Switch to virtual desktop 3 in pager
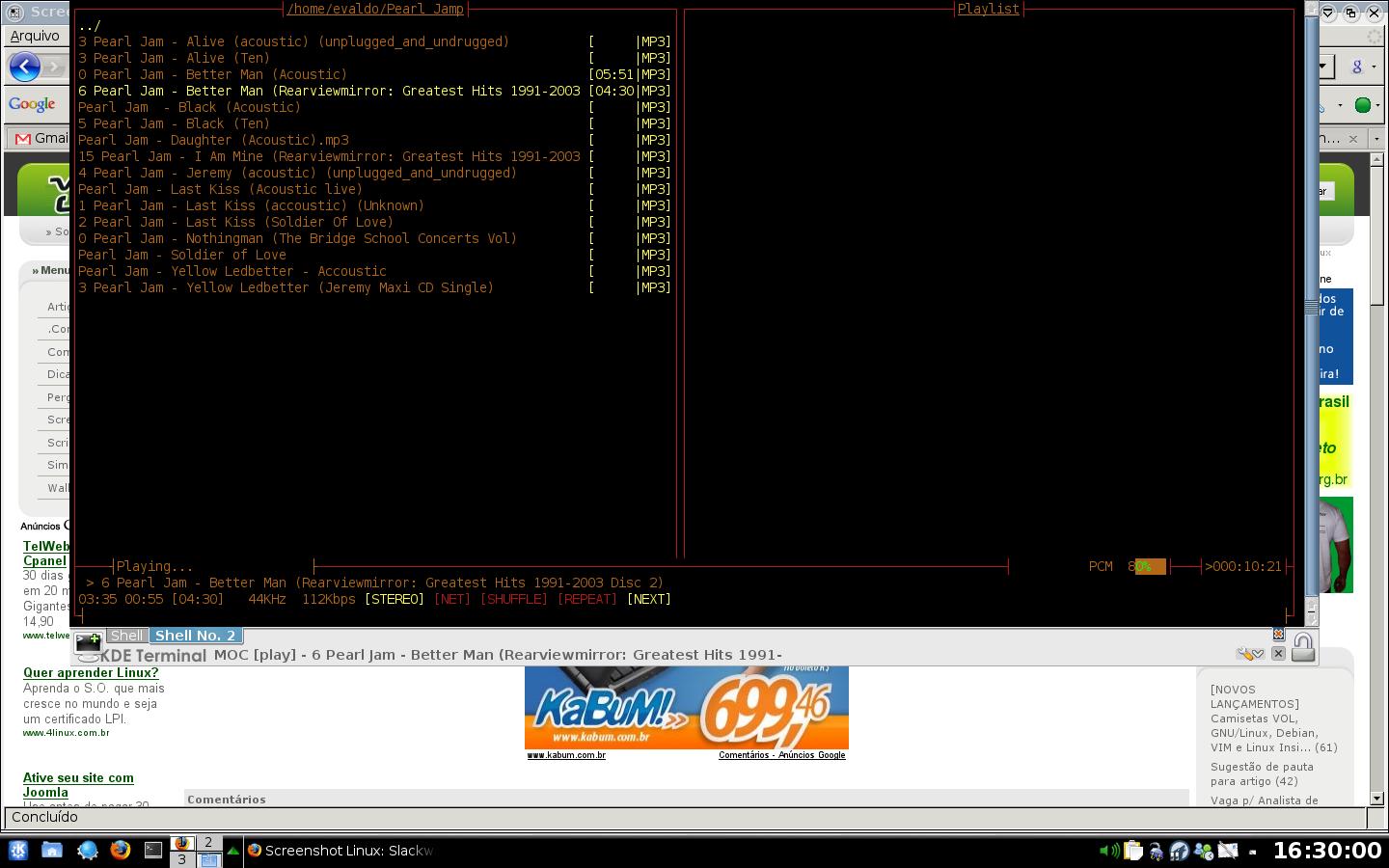This screenshot has height=868, width=1389. 181,859
